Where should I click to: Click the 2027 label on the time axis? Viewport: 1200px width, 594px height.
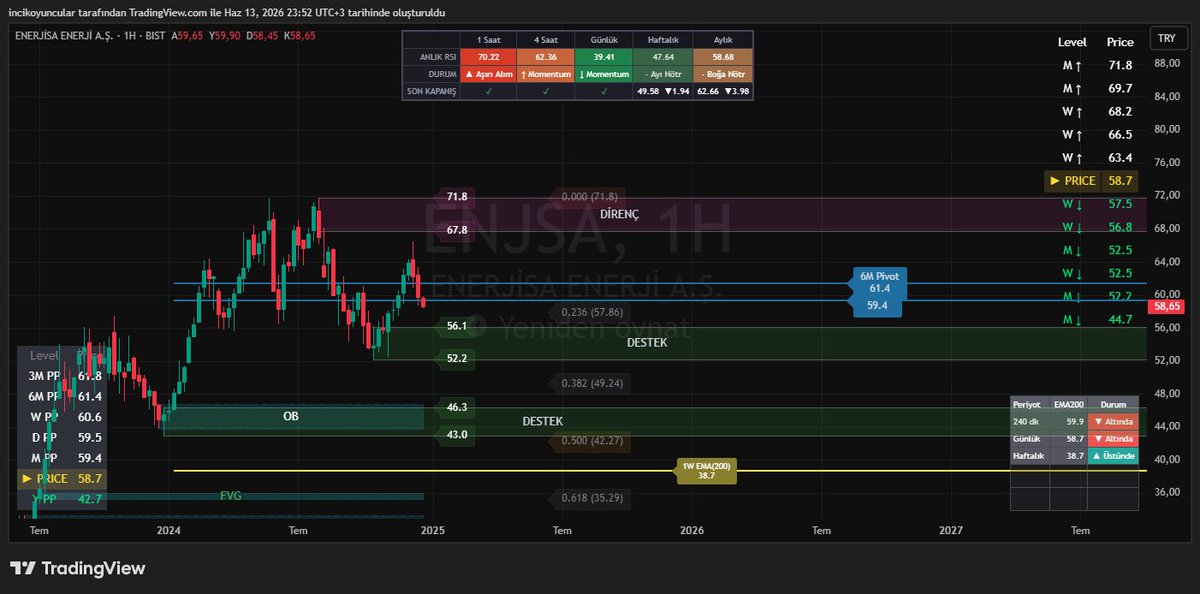click(951, 531)
